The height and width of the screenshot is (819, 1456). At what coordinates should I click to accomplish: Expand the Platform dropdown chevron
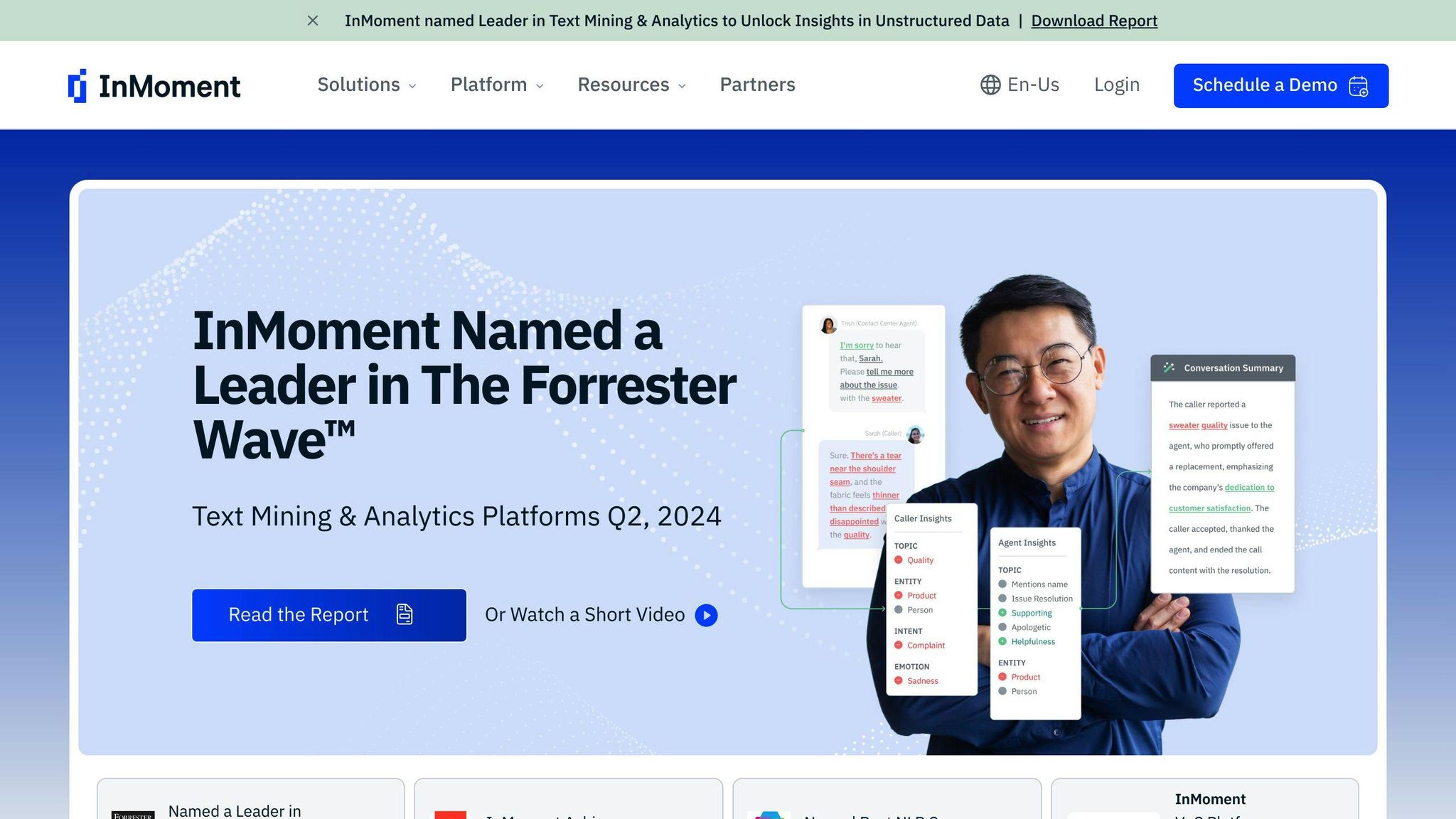tap(540, 86)
